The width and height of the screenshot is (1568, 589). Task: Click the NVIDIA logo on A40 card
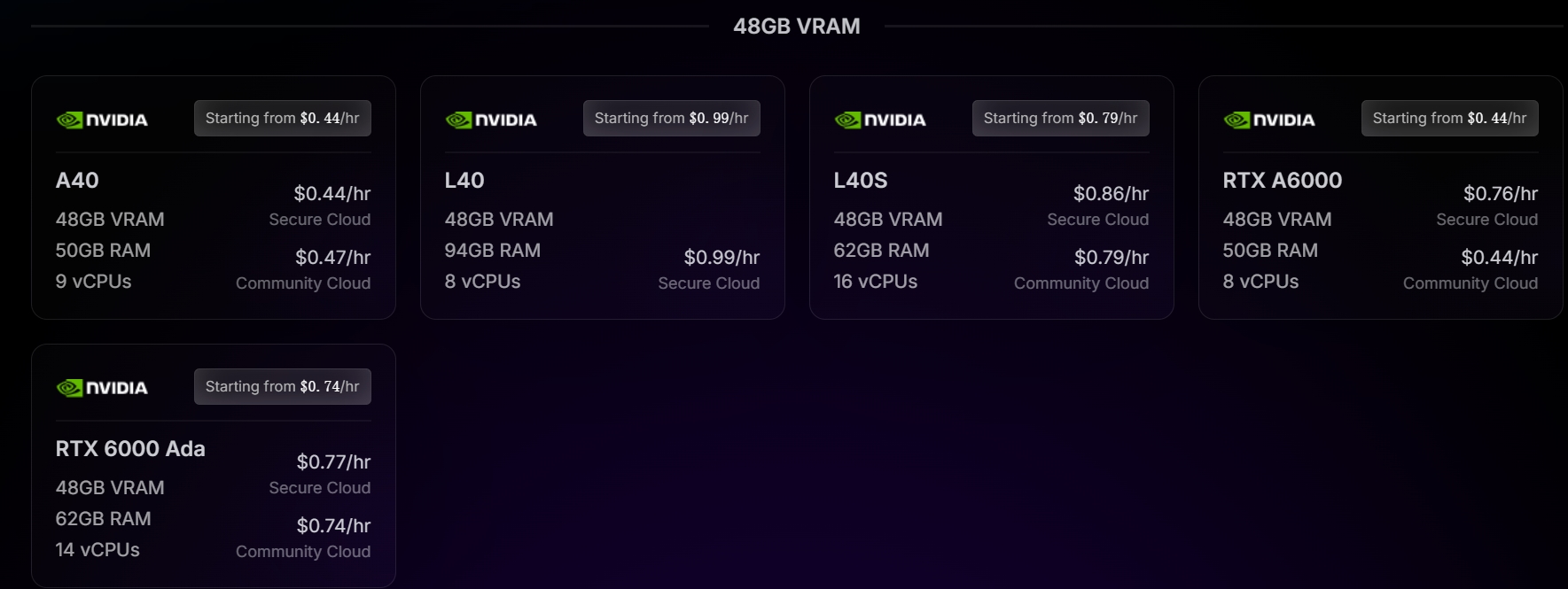(102, 120)
